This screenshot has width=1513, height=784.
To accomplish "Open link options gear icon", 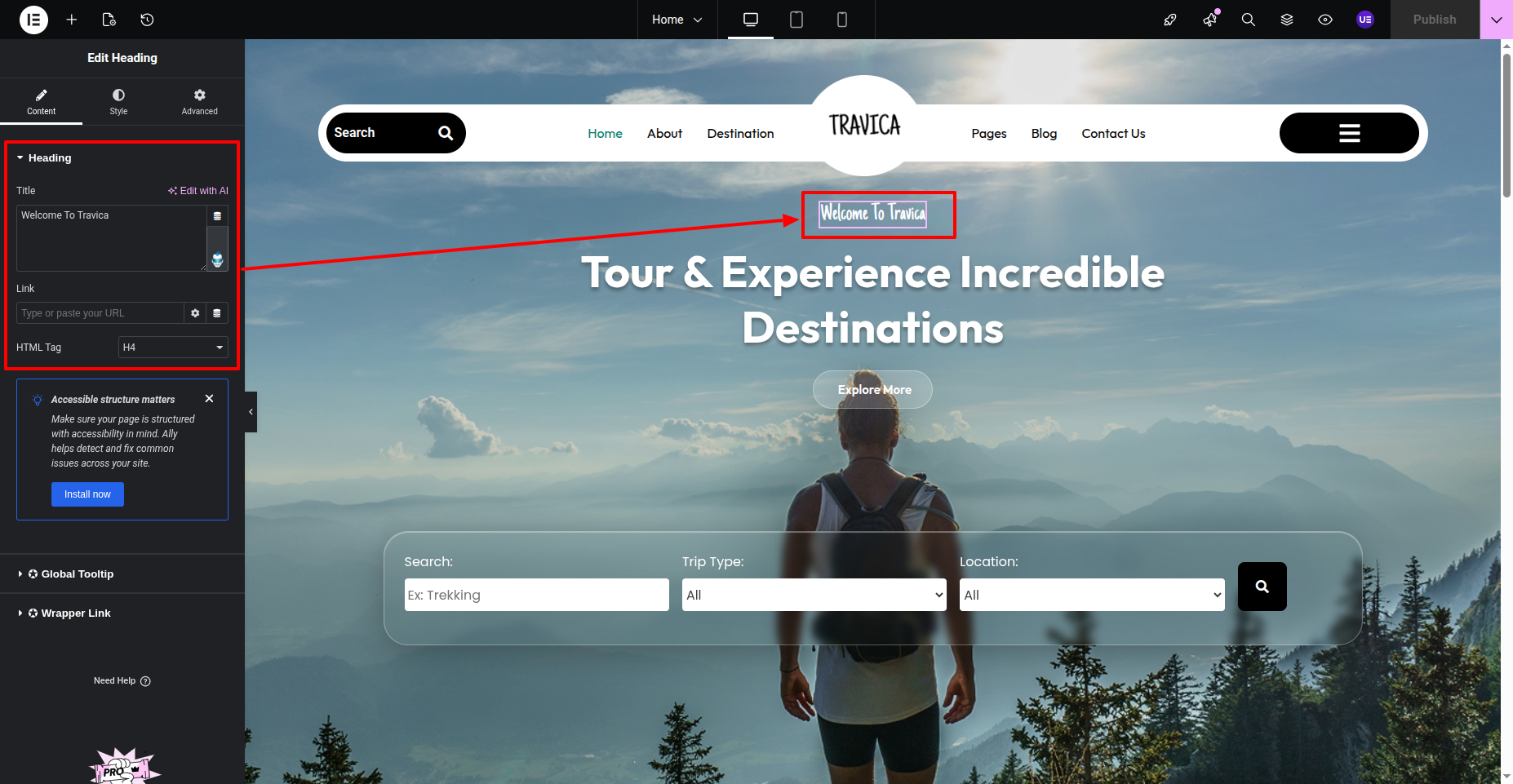I will tap(195, 313).
